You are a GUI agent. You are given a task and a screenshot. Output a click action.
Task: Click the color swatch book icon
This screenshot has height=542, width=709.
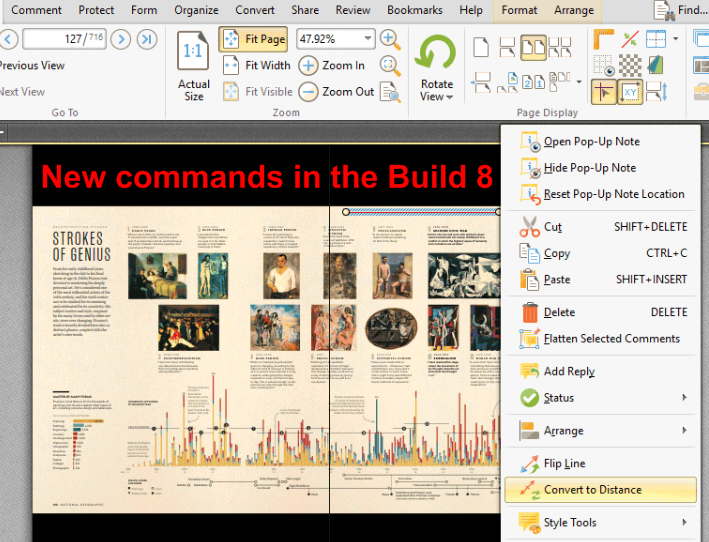[x=655, y=66]
